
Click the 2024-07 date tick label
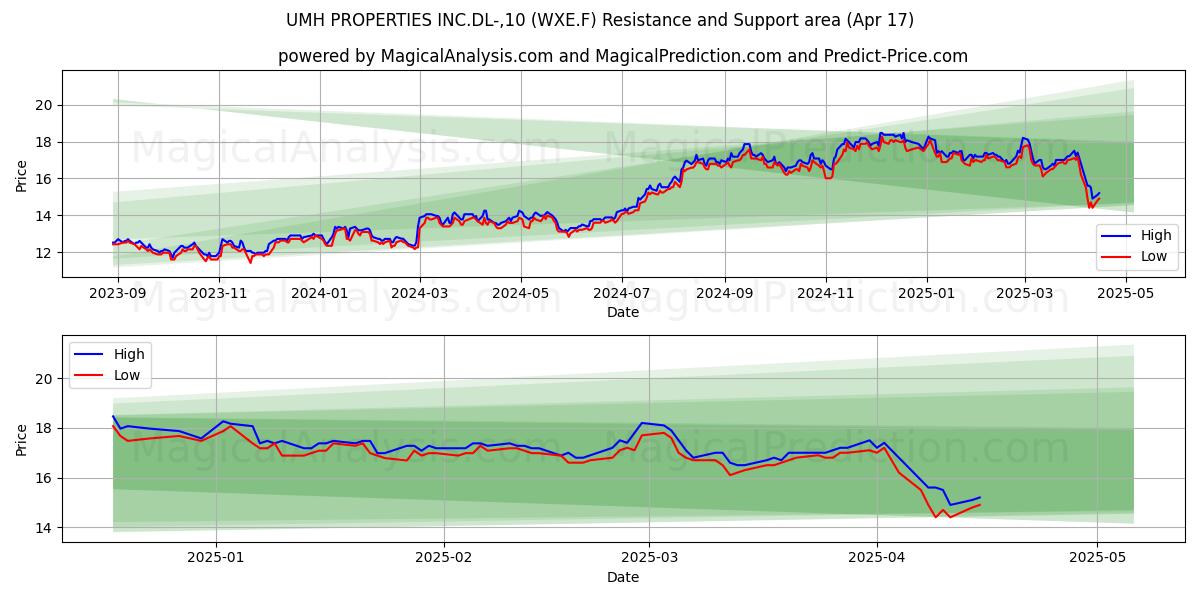point(622,294)
